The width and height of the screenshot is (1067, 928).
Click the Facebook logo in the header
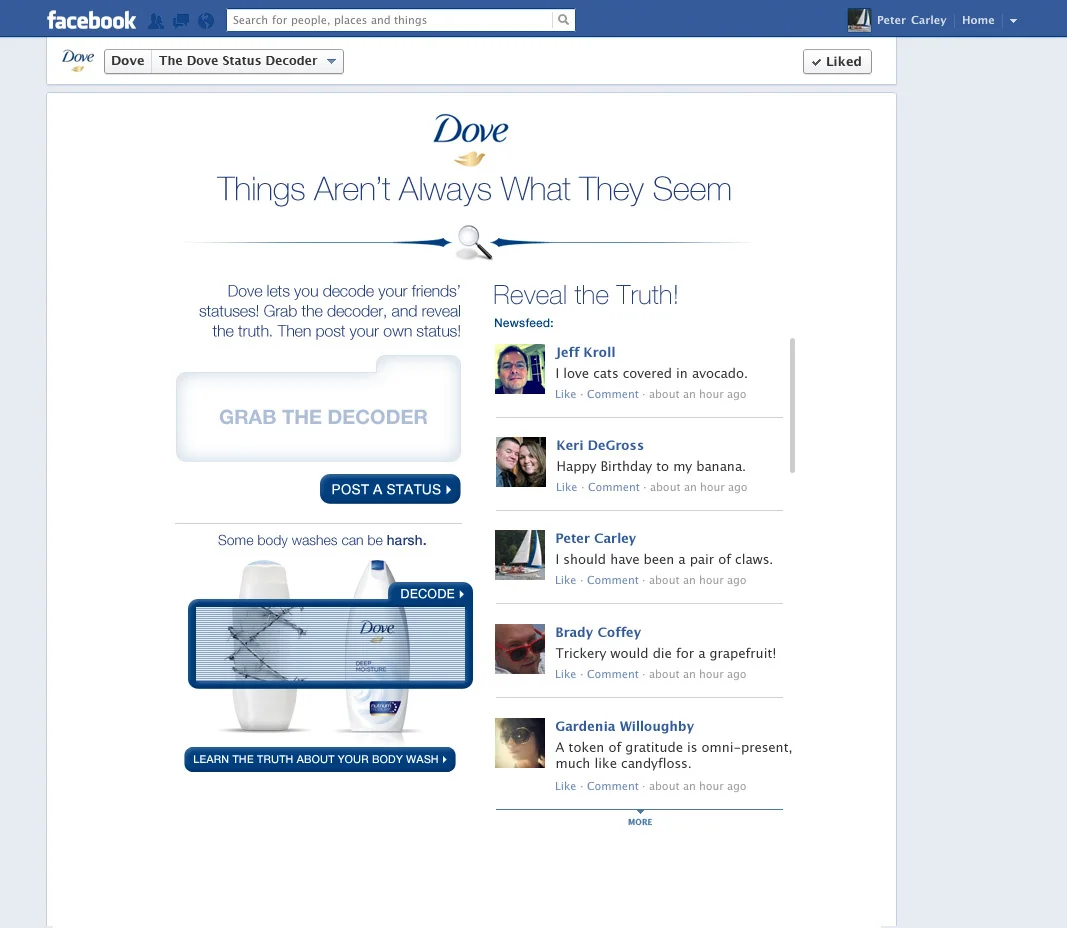pos(91,20)
